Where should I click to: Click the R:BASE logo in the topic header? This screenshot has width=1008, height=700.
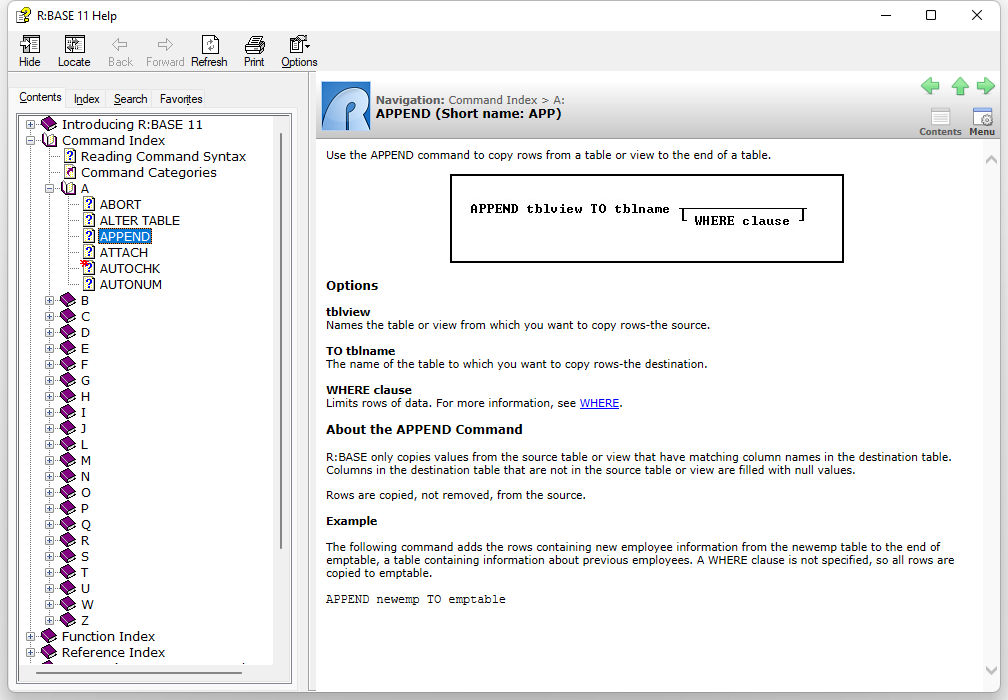[346, 106]
